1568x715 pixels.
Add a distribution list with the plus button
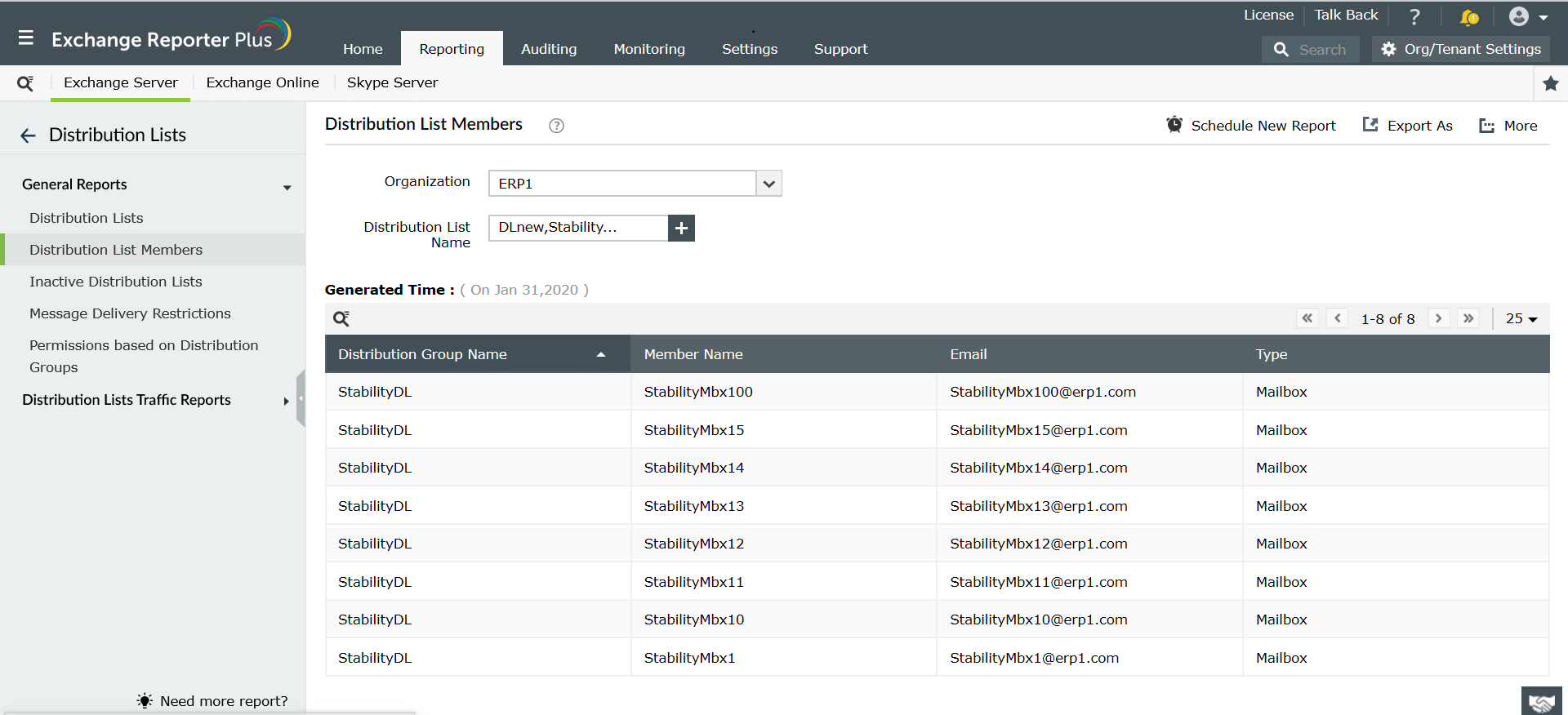681,228
